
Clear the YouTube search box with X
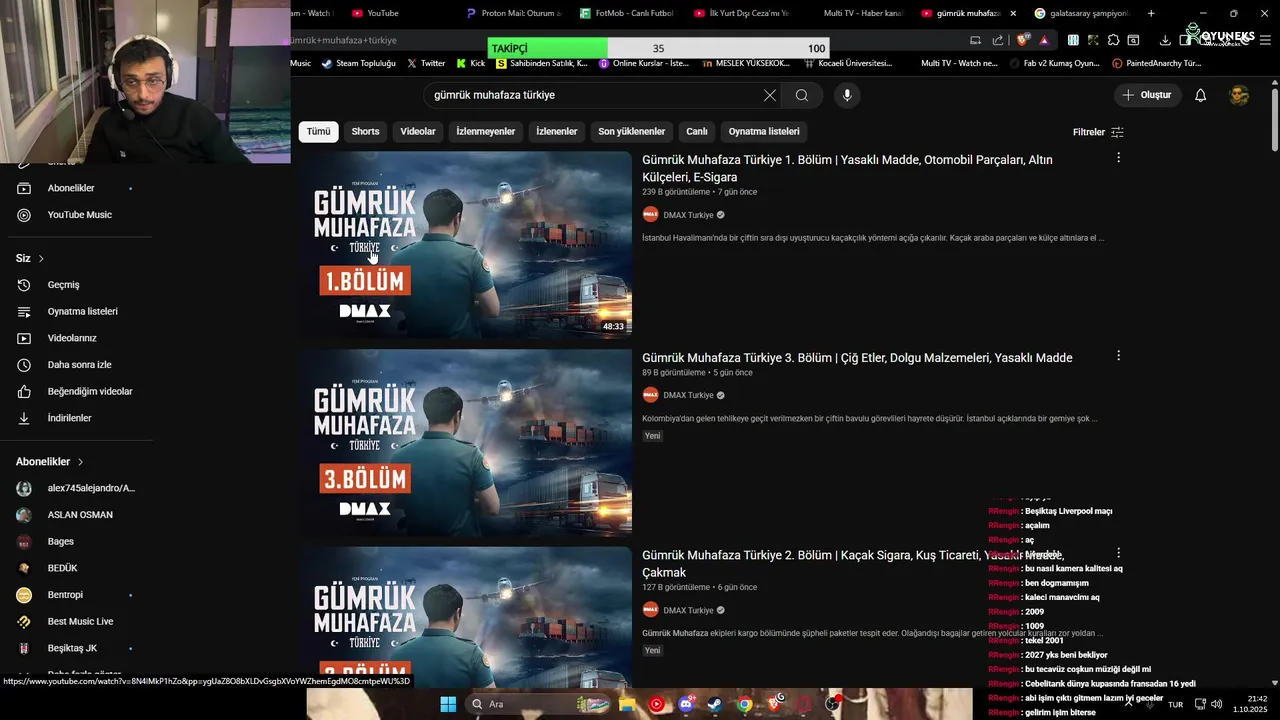(770, 95)
